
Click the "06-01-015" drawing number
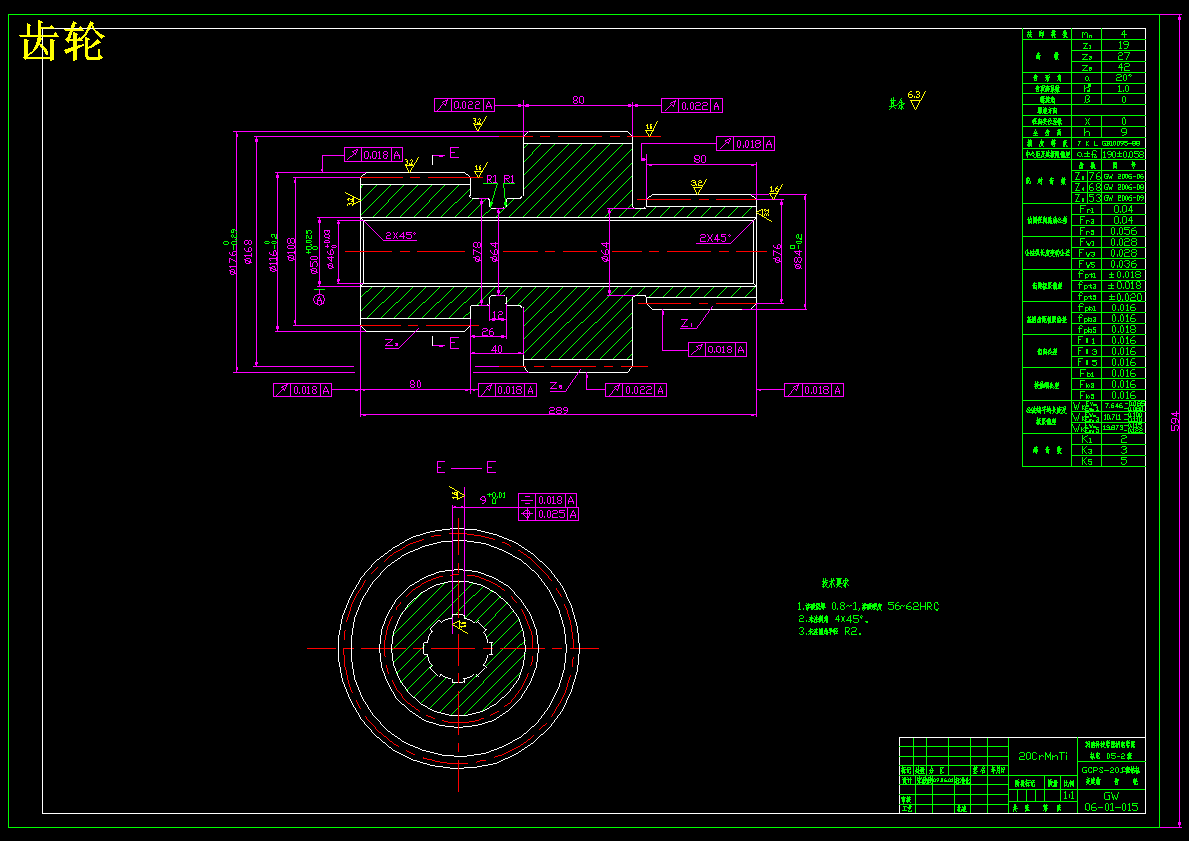(1111, 808)
